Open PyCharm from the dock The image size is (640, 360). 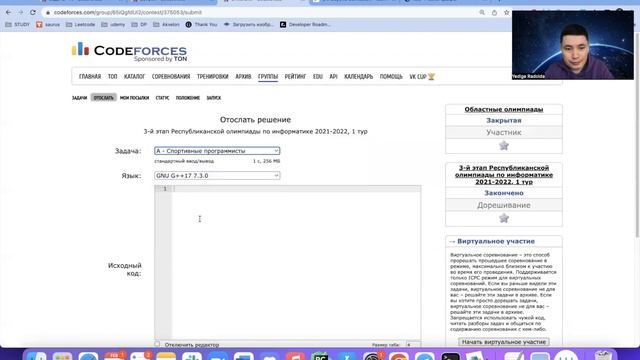pyautogui.click(x=320, y=356)
